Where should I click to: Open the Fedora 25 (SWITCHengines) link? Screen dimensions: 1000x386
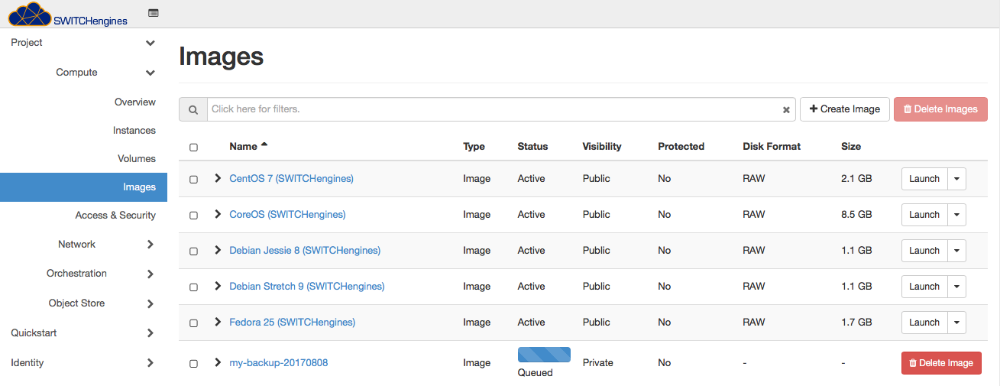[x=292, y=322]
